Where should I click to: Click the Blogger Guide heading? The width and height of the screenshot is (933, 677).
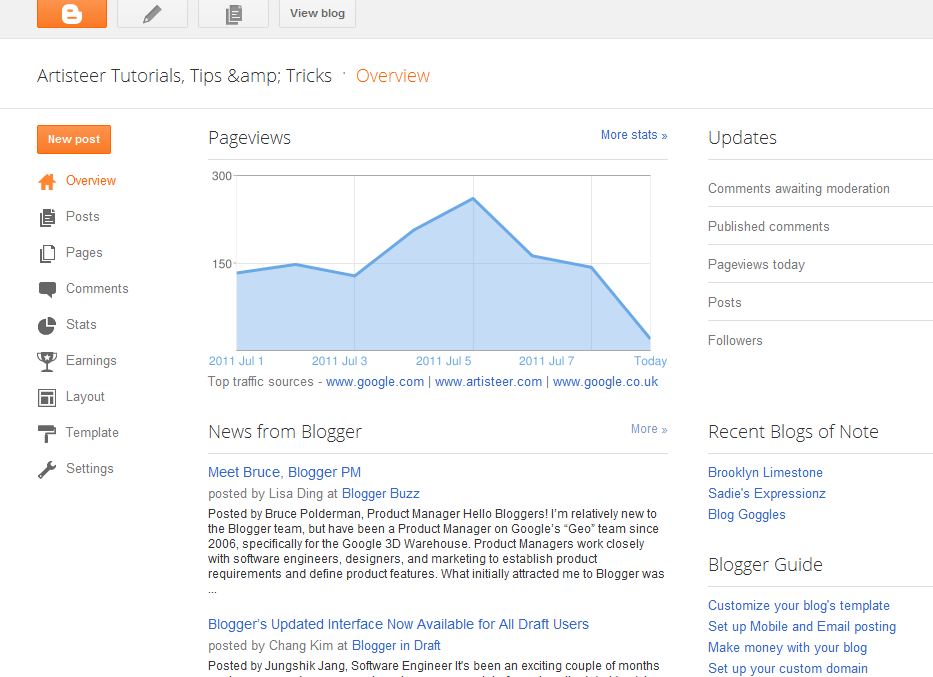point(765,565)
